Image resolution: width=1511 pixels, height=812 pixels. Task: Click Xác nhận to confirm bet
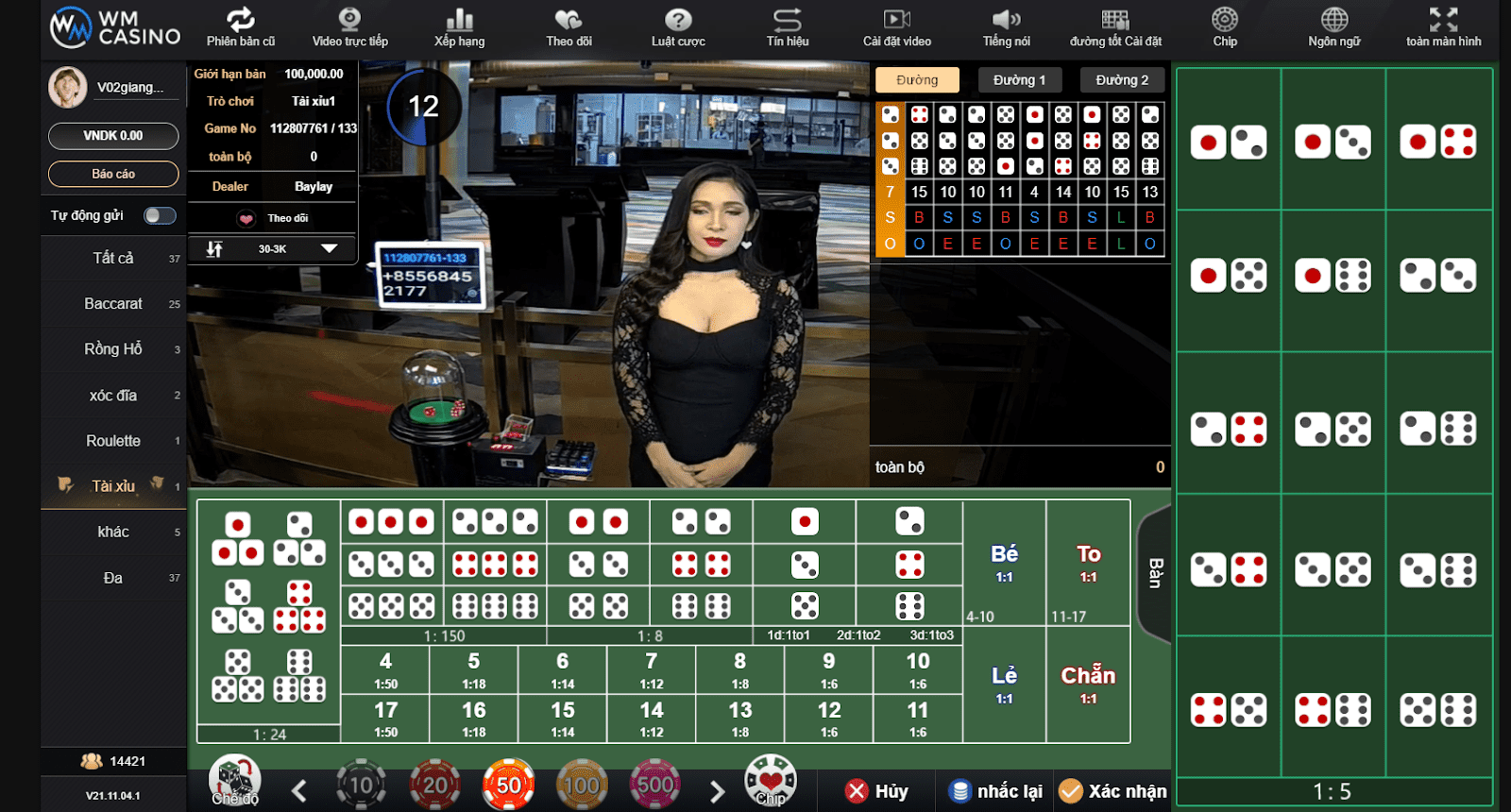[1113, 791]
